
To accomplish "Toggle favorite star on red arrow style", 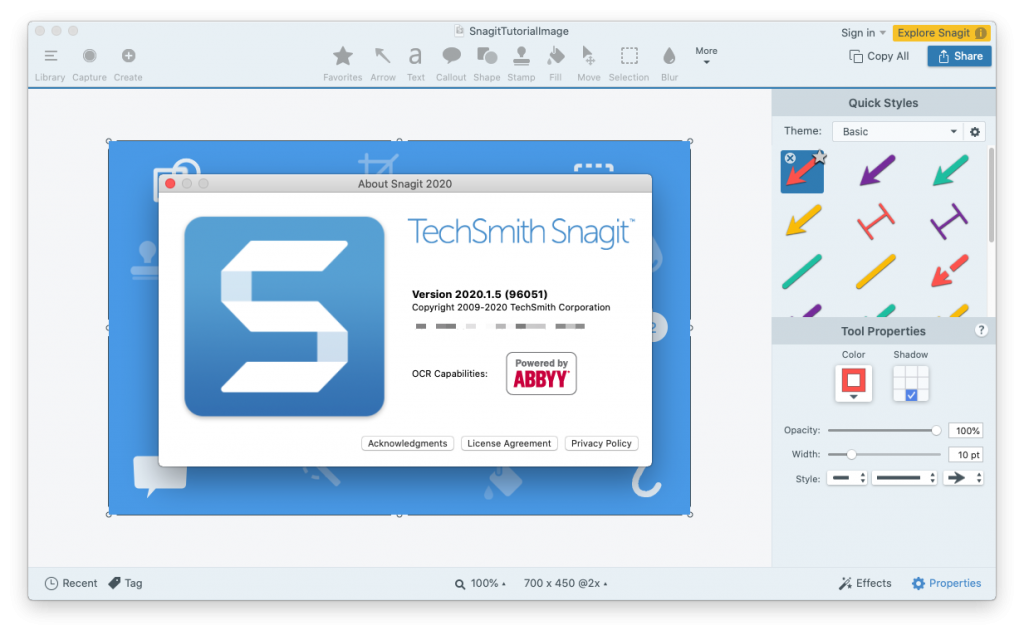I will (820, 156).
